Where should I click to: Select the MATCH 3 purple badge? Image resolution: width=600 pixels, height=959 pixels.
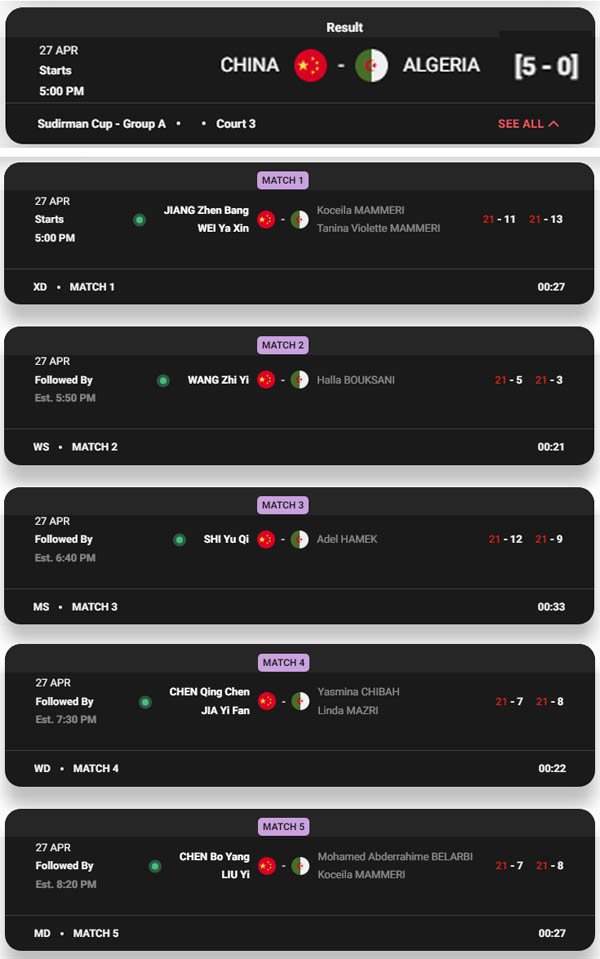click(x=283, y=505)
